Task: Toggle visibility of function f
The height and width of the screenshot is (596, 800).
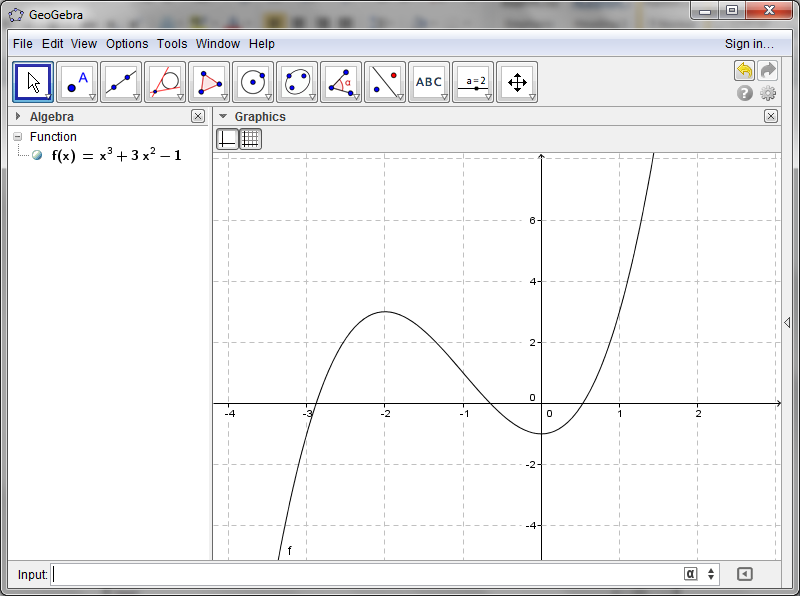Action: (x=38, y=155)
